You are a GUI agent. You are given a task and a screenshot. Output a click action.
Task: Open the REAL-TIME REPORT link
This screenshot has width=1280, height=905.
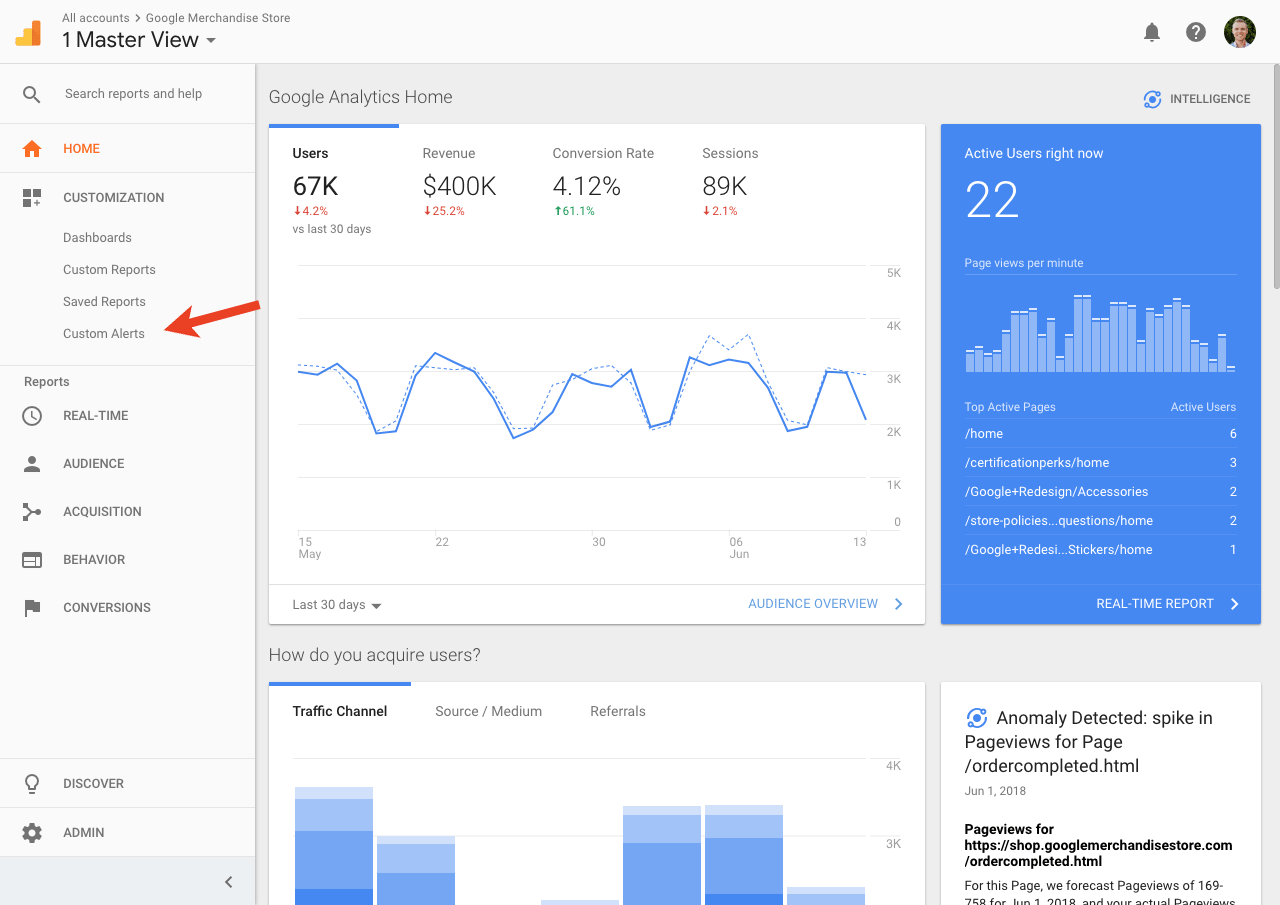point(1155,604)
